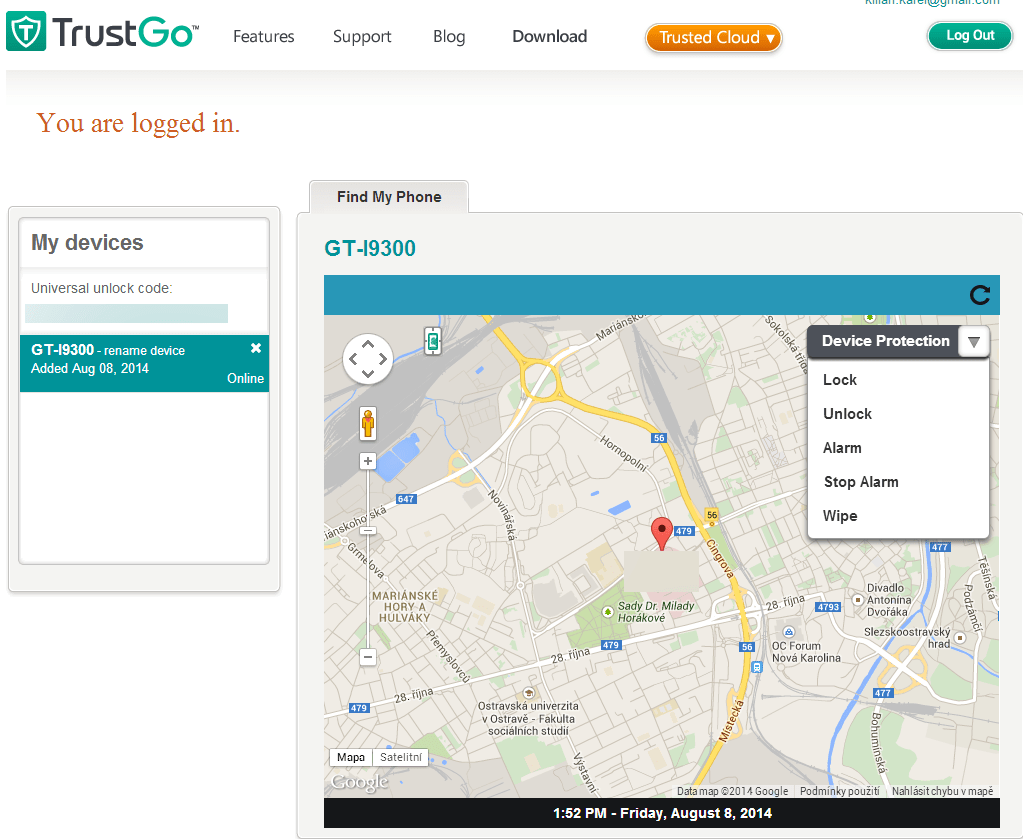The height and width of the screenshot is (839, 1023).
Task: Click the Slezskoostravský hrad marker
Action: point(959,638)
